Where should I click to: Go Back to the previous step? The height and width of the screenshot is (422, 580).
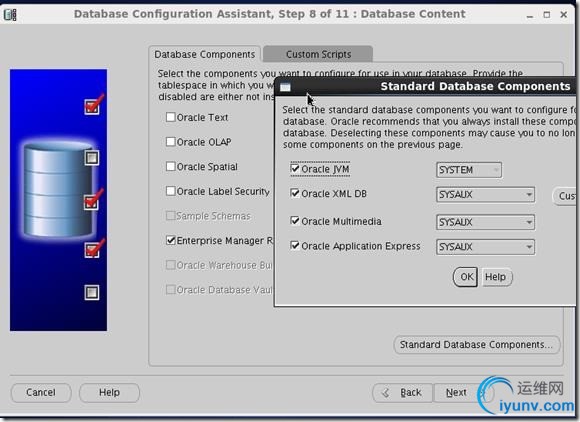pos(402,392)
